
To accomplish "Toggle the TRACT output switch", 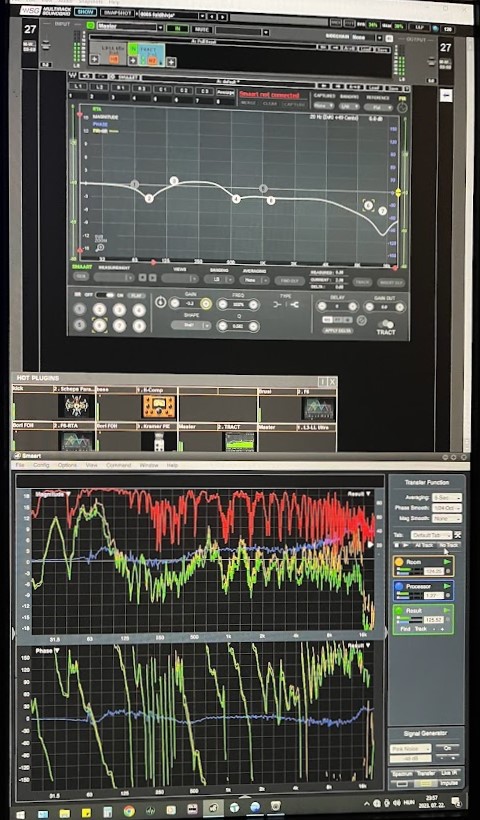I will point(386,324).
